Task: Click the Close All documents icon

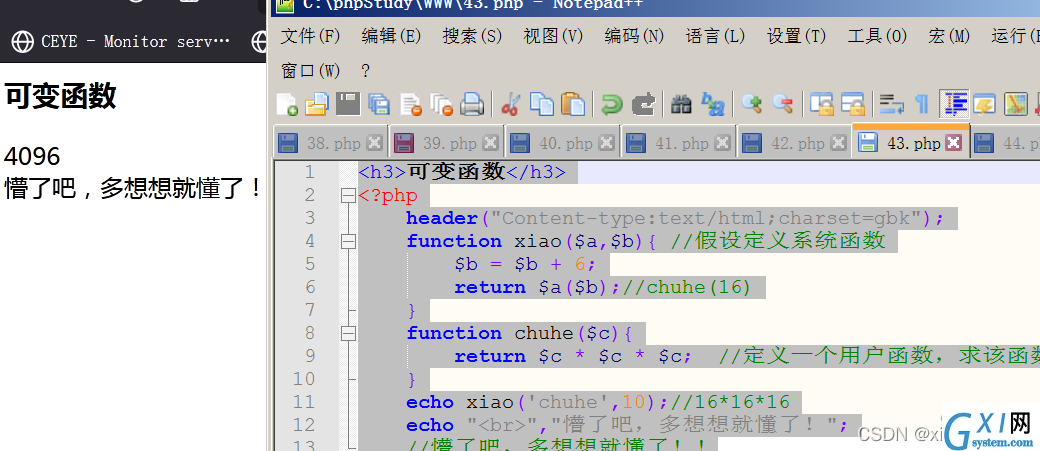Action: coord(441,104)
